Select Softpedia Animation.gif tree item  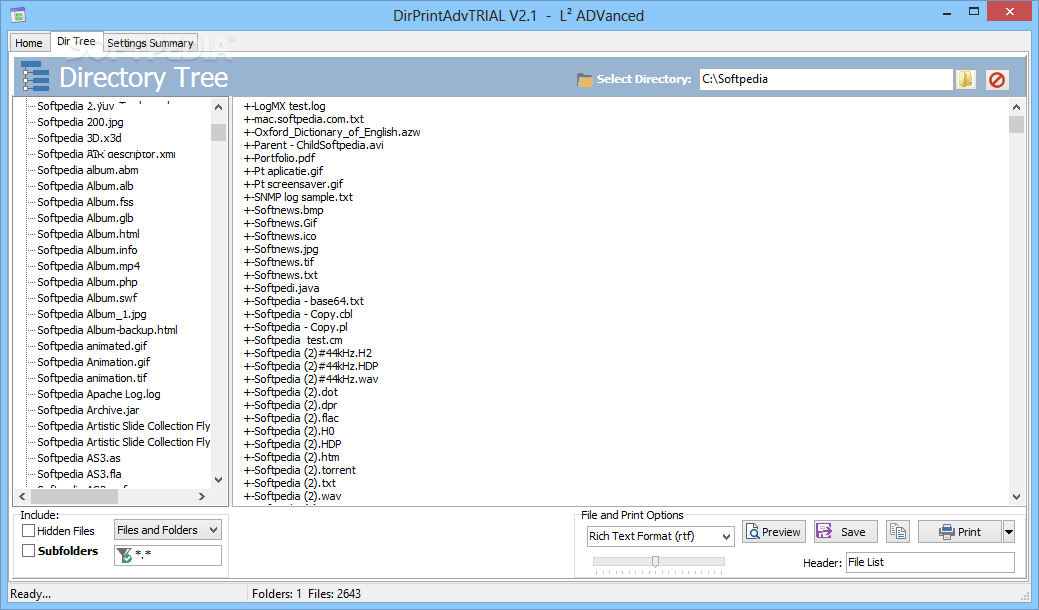[93, 362]
